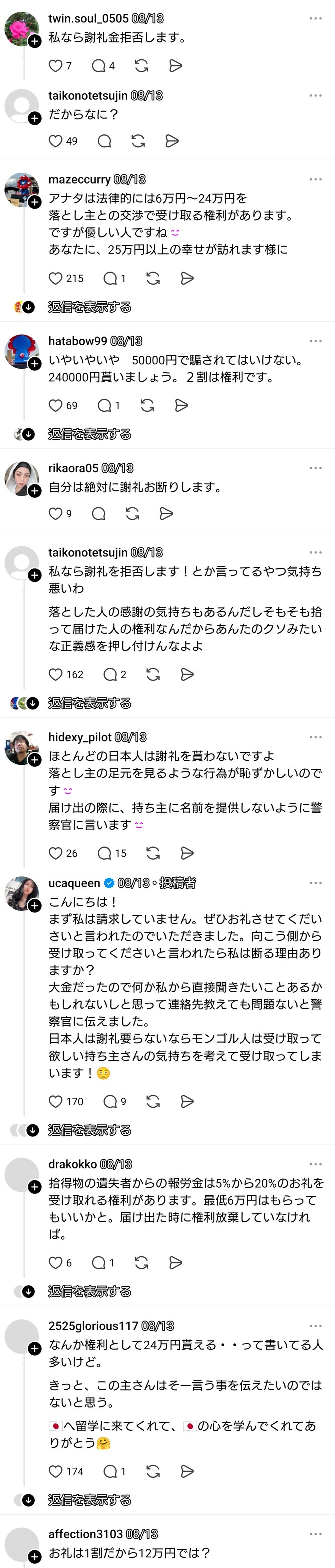The height and width of the screenshot is (1568, 335).
Task: Like twin.soul_0505's comment
Action: (56, 66)
